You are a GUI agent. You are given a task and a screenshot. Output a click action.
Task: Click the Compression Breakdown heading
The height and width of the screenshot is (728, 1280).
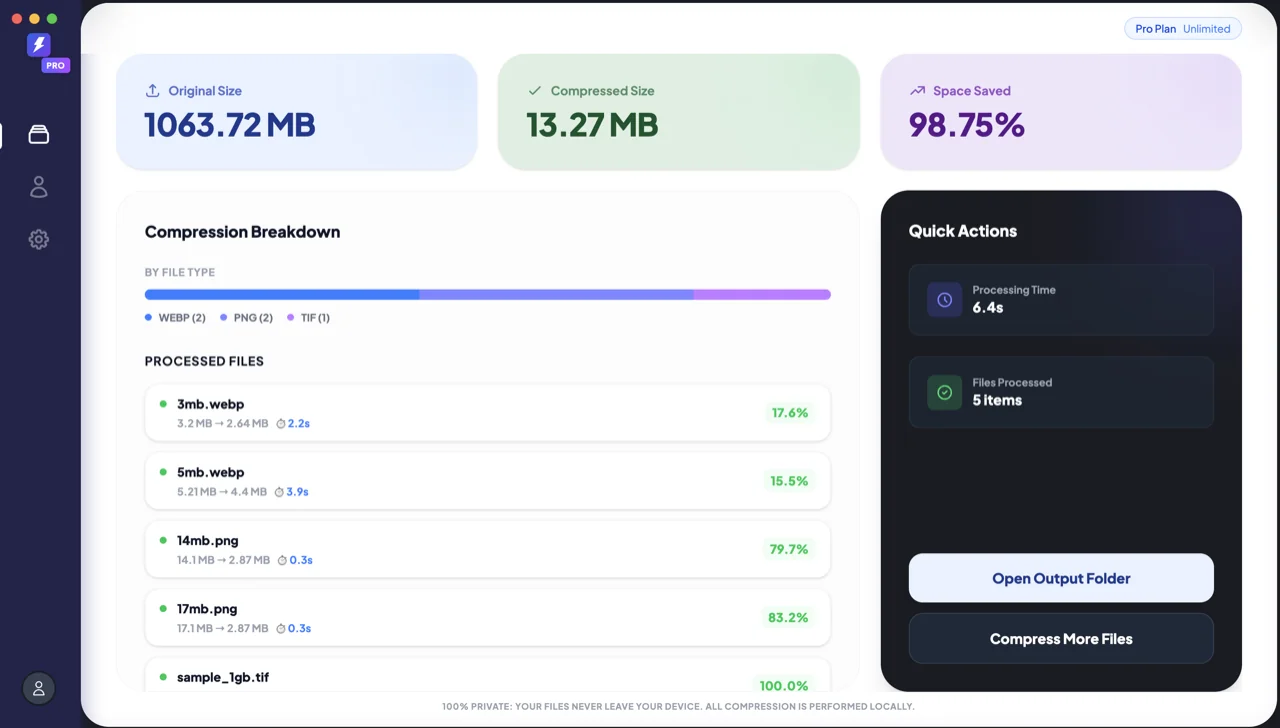pyautogui.click(x=242, y=231)
